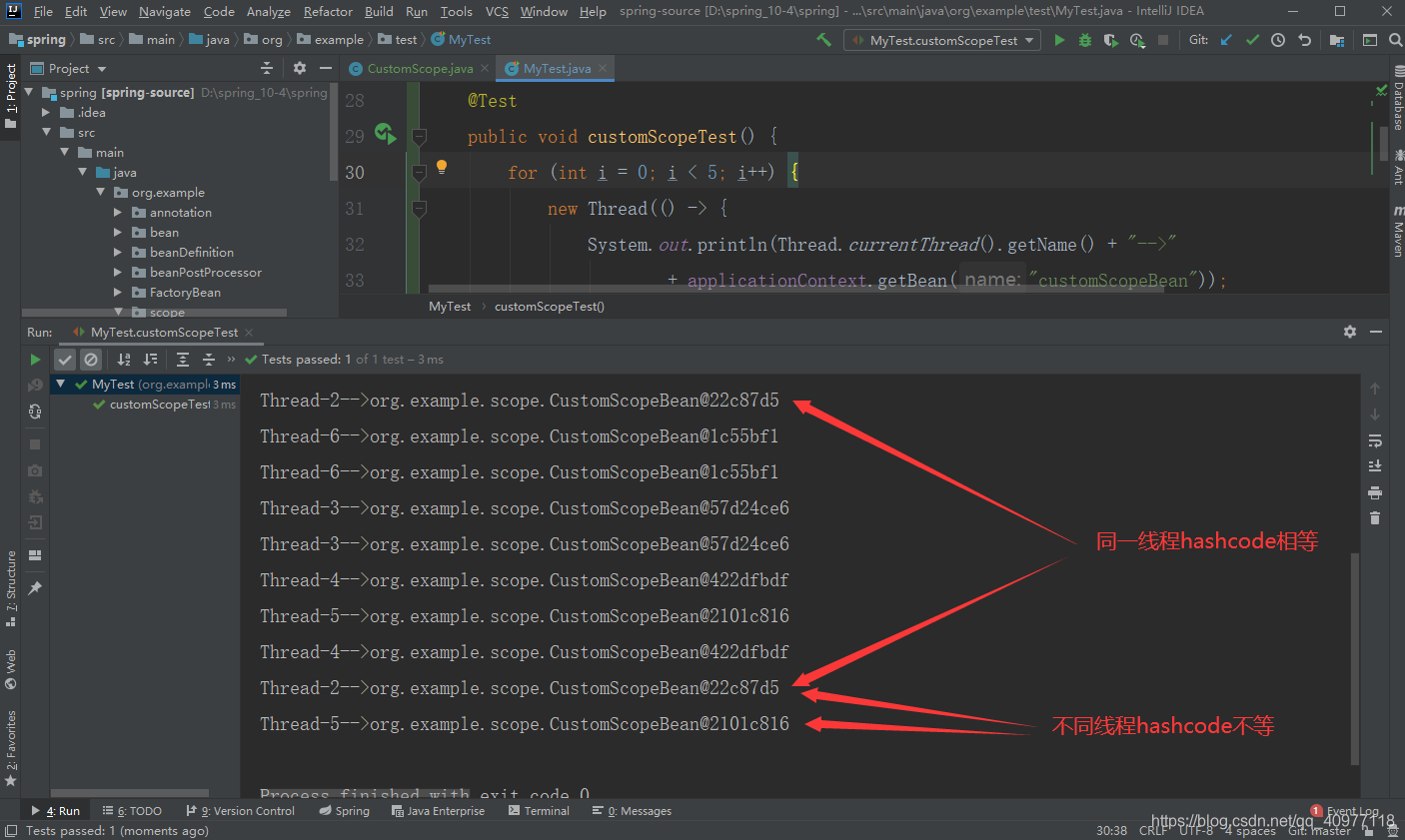Image resolution: width=1405 pixels, height=840 pixels.
Task: Click the console output vertical scrollbar
Action: pos(1355,657)
